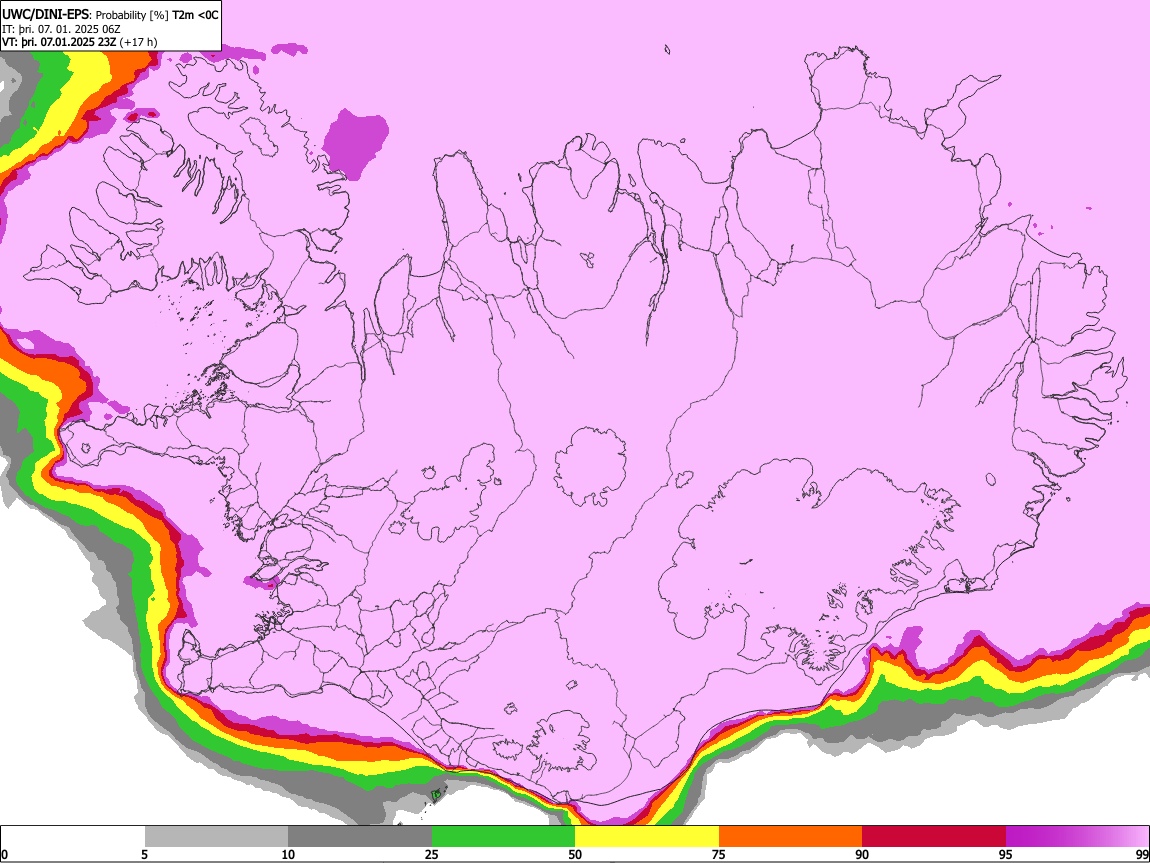Click the dark magenta patch off the northwest coast

coord(356,144)
